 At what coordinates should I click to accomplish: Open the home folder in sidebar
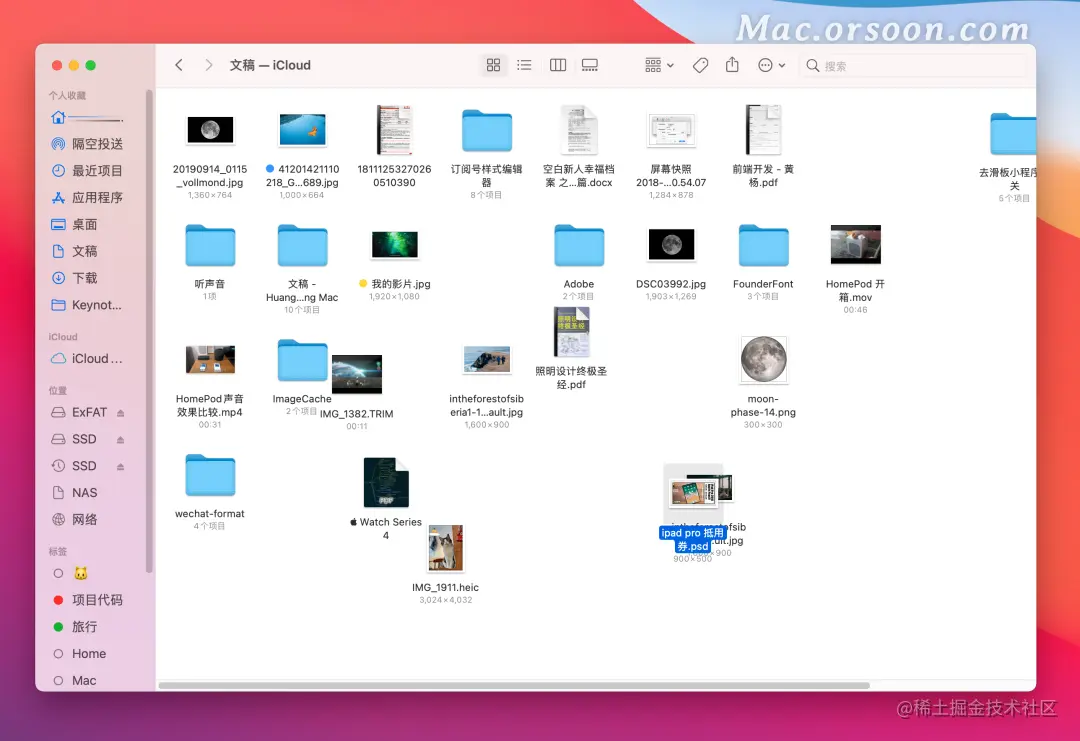click(x=89, y=118)
